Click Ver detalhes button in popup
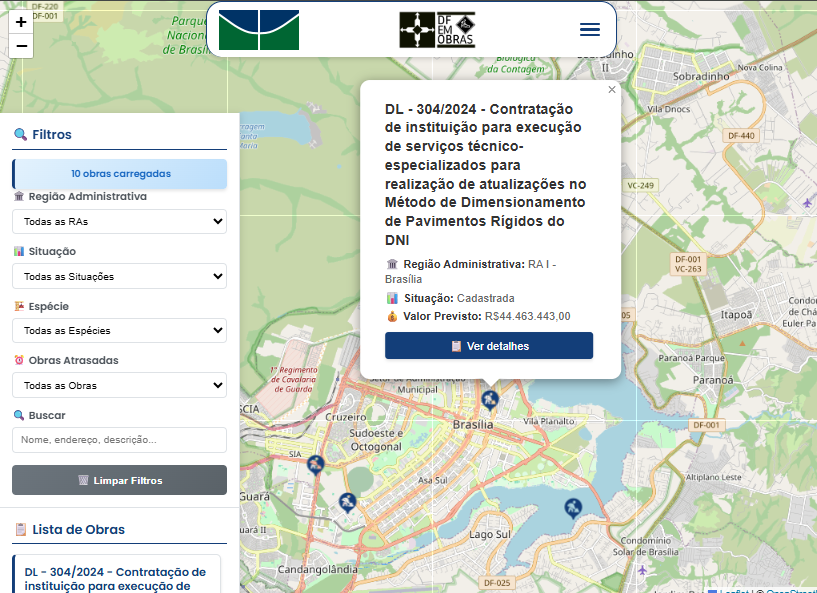 click(x=489, y=345)
